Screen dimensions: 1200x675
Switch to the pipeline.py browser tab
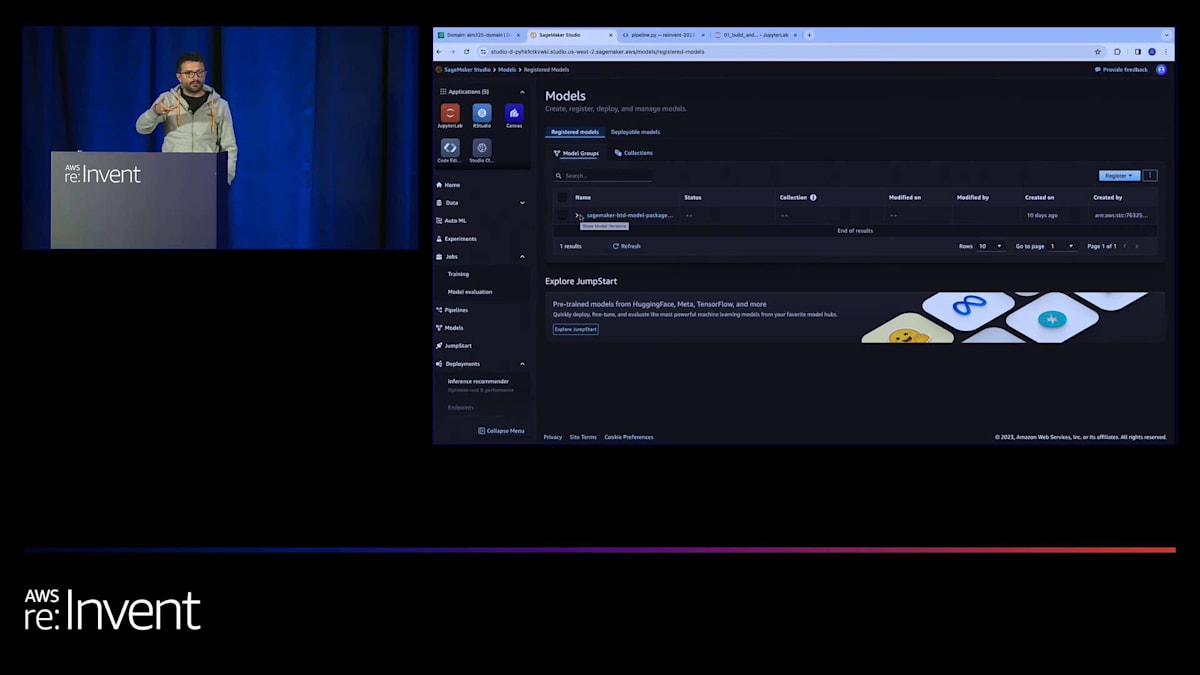pos(662,35)
